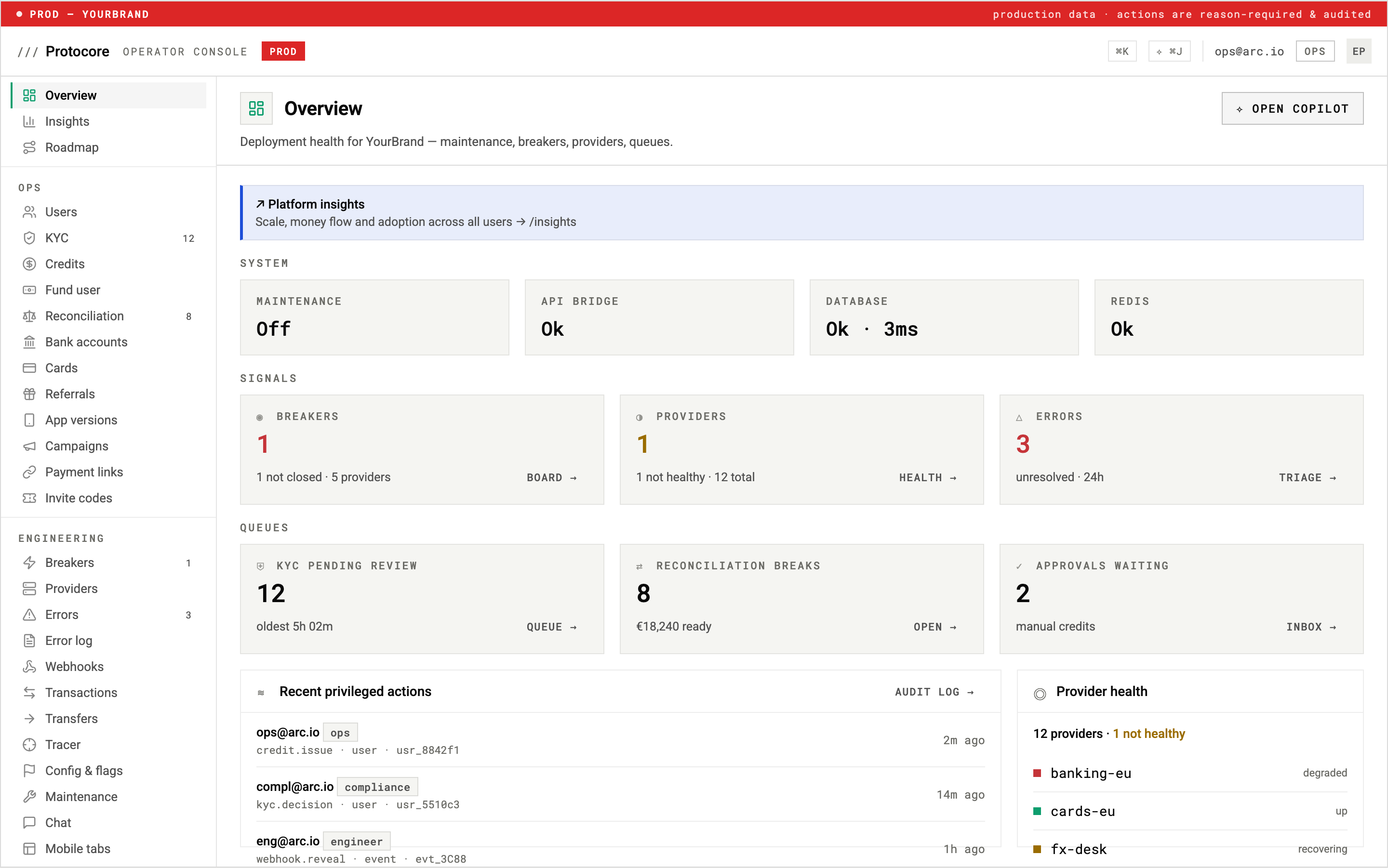Click the Cards credit card icon
The width and height of the screenshot is (1388, 868).
point(29,368)
